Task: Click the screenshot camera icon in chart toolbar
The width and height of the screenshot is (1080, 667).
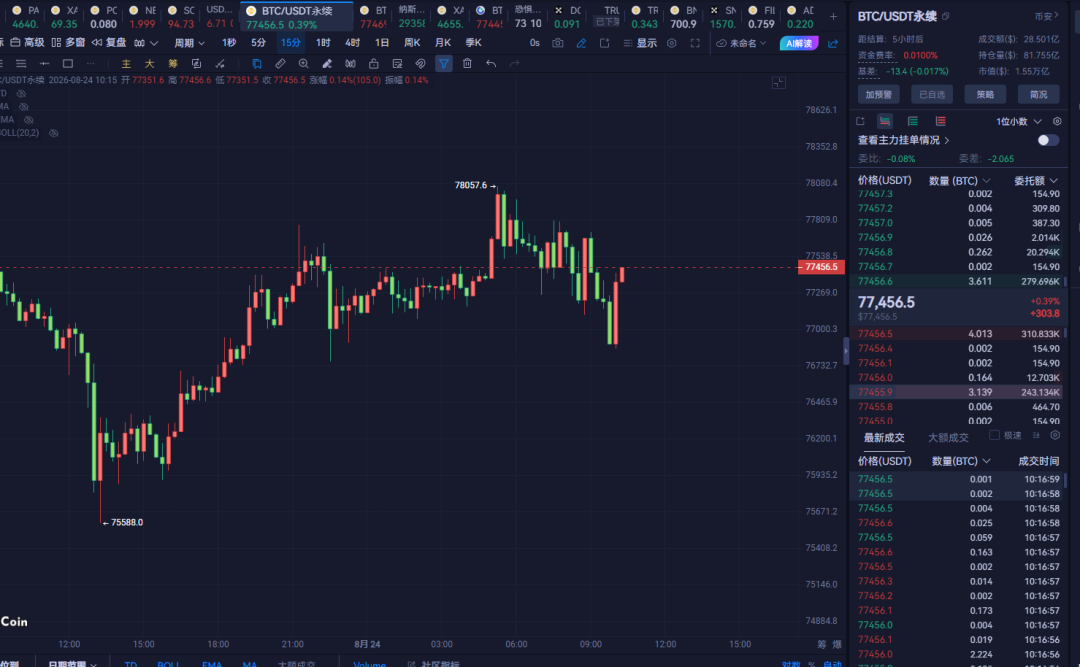Action: pos(557,43)
